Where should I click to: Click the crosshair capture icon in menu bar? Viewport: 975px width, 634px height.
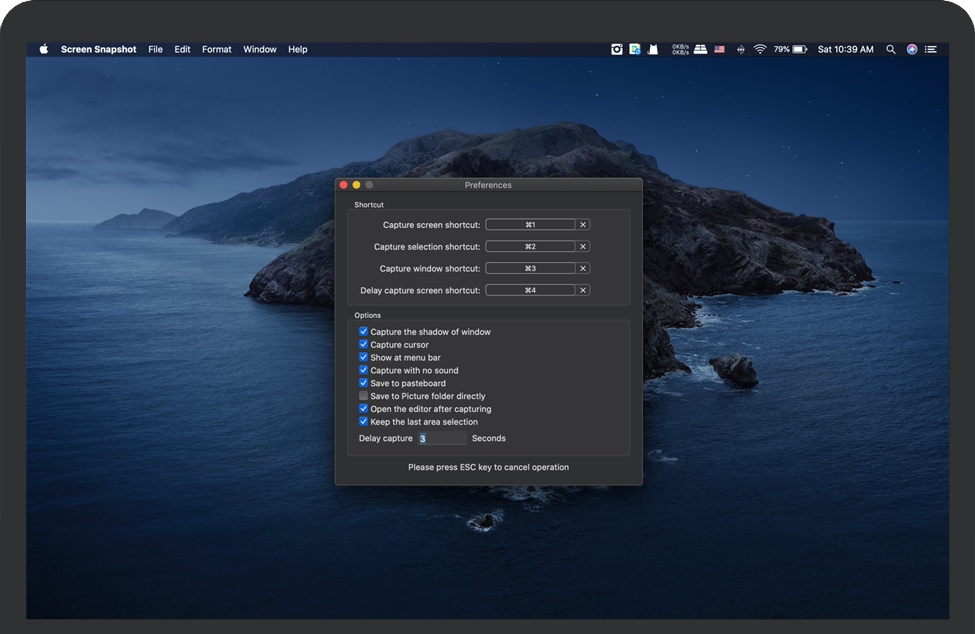[x=739, y=48]
